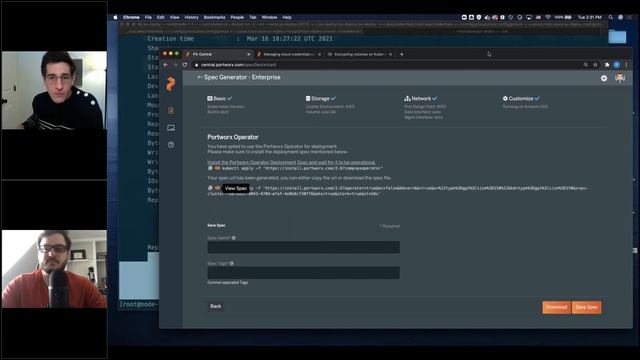Open the Window menu
The height and width of the screenshot is (360, 640).
[x=269, y=17]
